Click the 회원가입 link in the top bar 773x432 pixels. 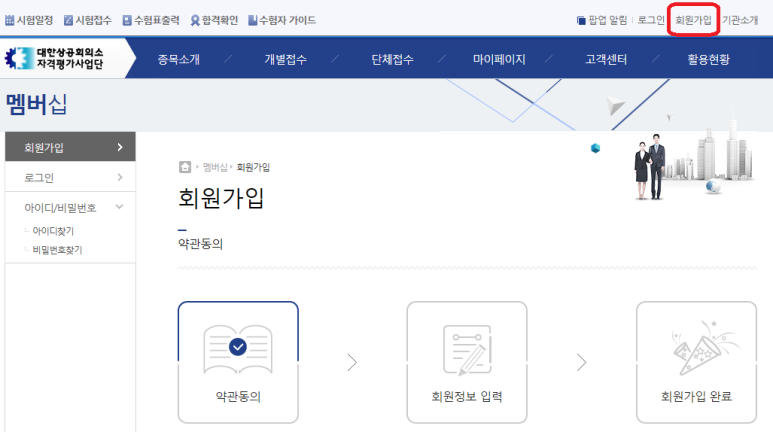click(693, 20)
